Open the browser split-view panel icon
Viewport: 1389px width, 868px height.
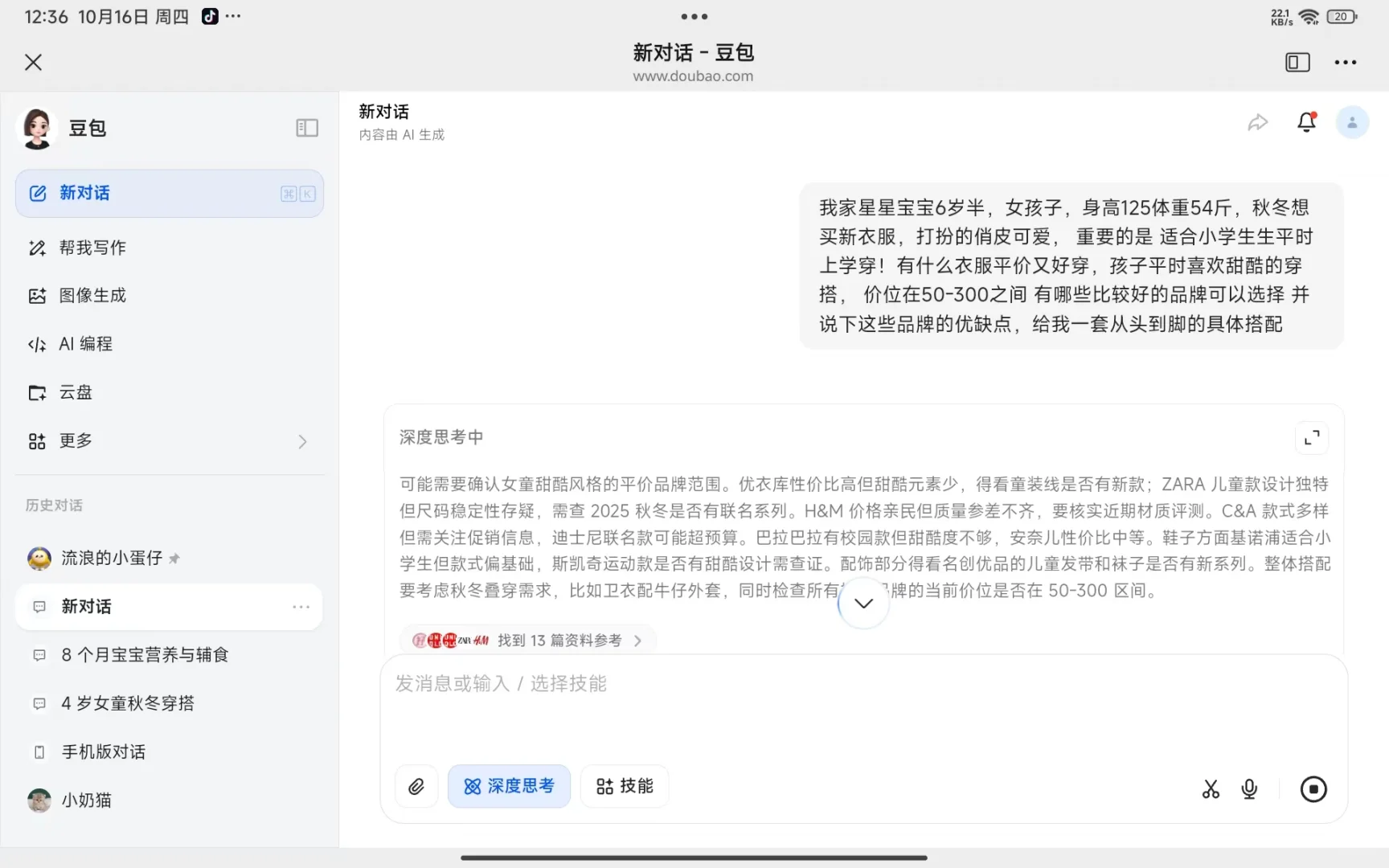click(x=1297, y=63)
